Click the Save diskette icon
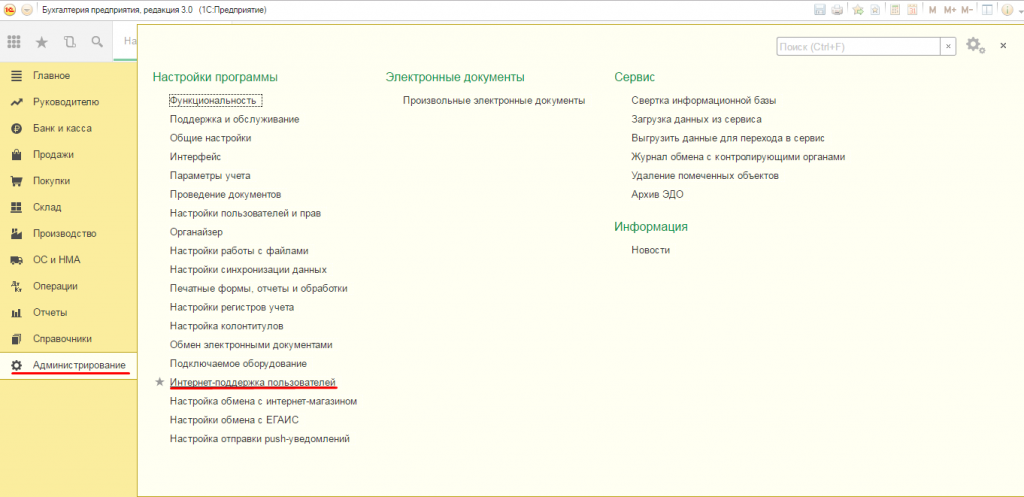 820,9
